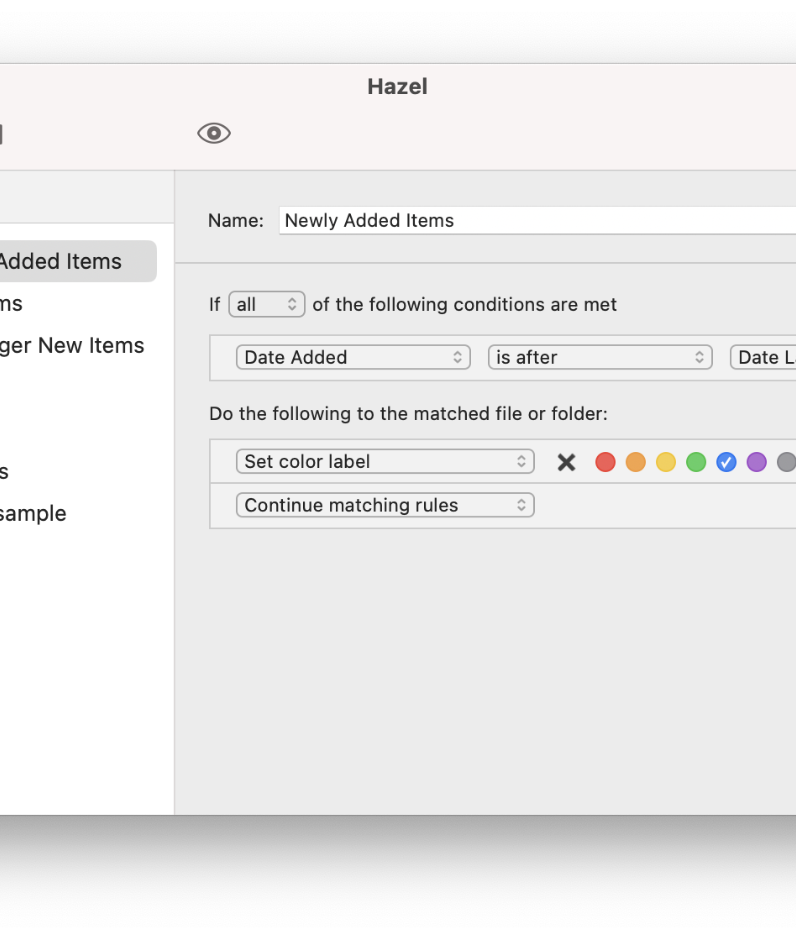Viewport: 796px width, 939px height.
Task: Click the Name field with Newly Added Items
Action: point(537,220)
